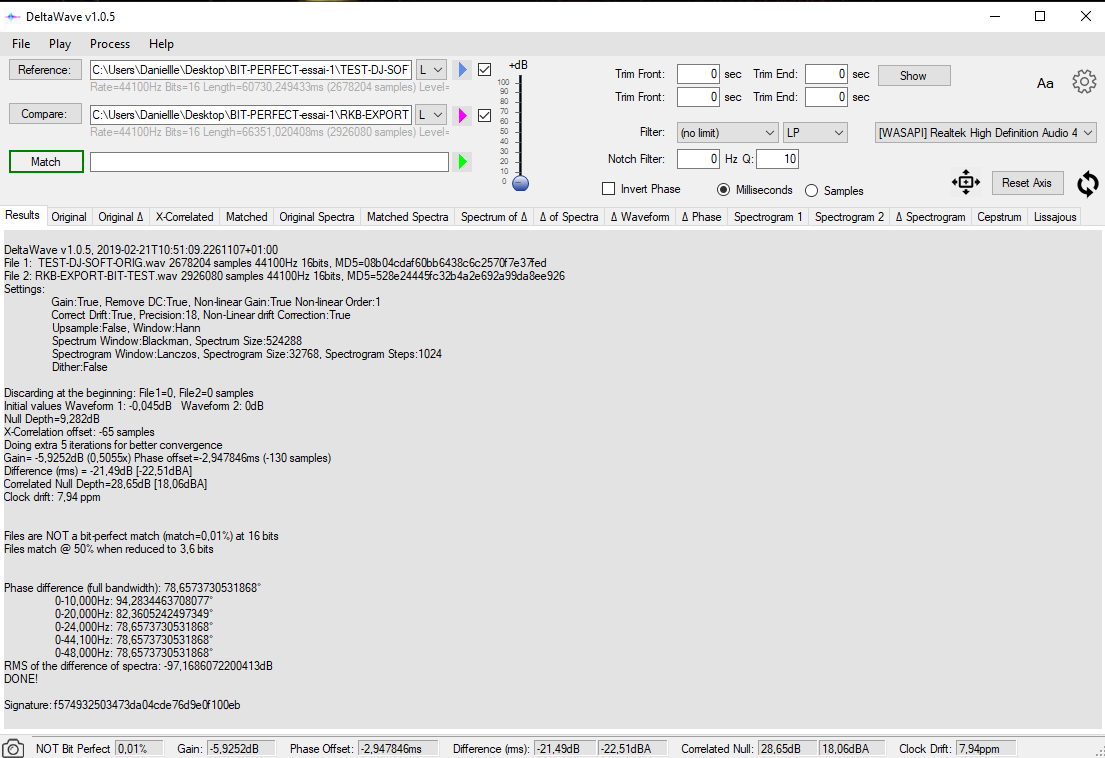This screenshot has width=1105, height=758.
Task: Select the Results tab
Action: point(23,216)
